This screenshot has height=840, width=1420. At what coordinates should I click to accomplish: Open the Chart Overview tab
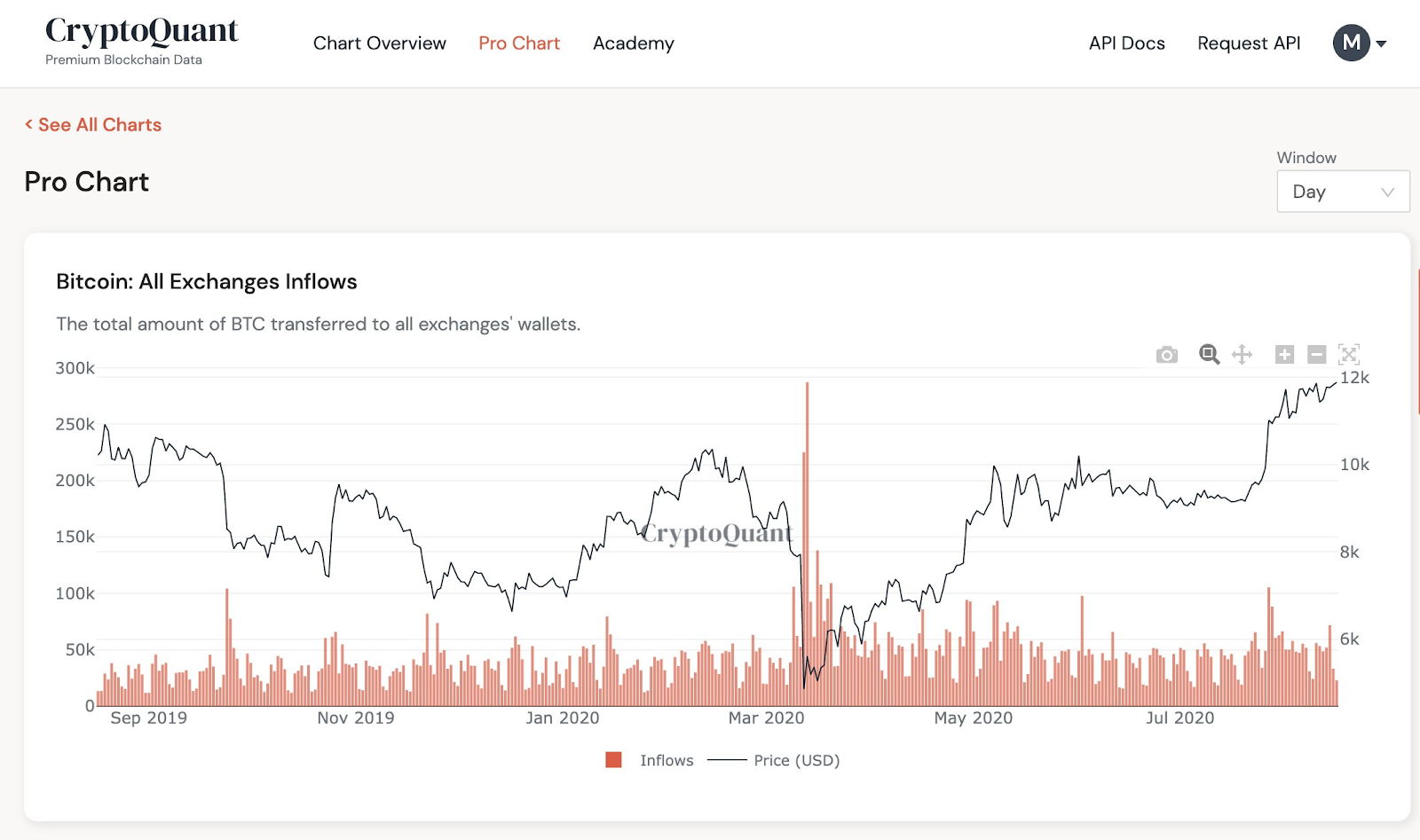(379, 43)
